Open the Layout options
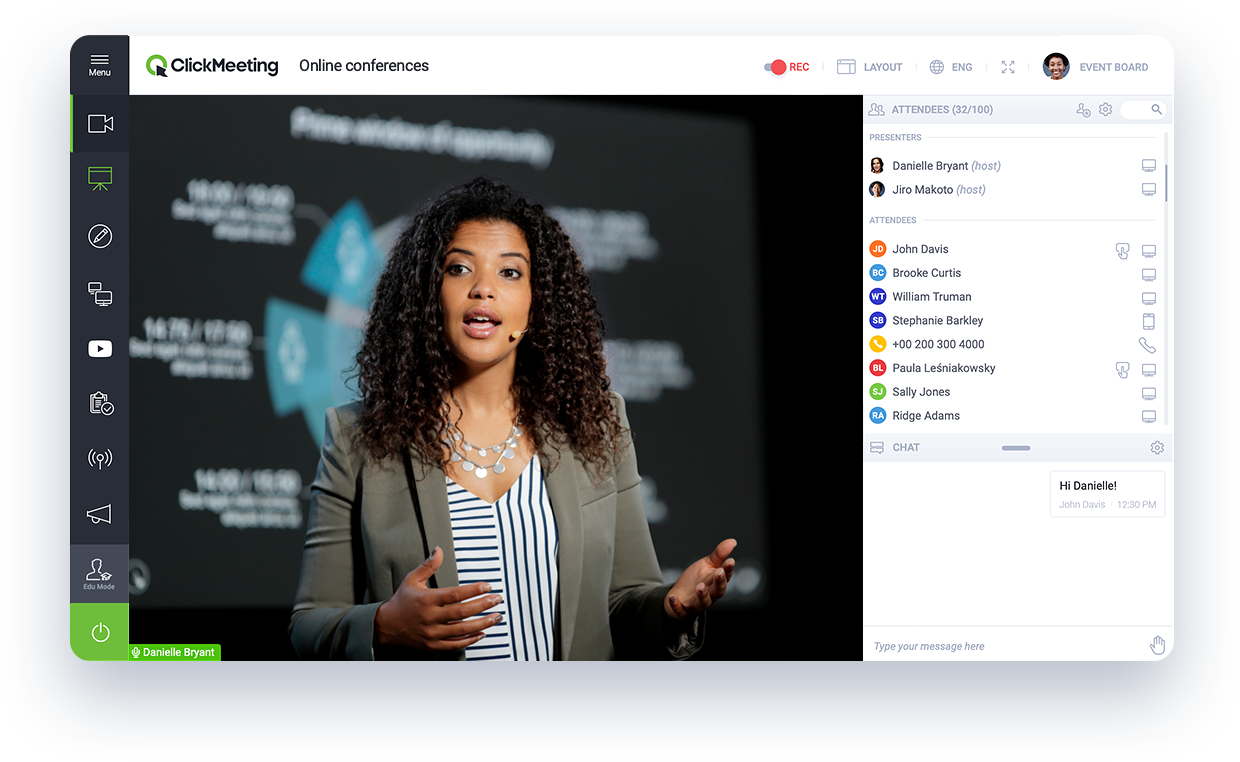1240x762 pixels. (x=870, y=66)
